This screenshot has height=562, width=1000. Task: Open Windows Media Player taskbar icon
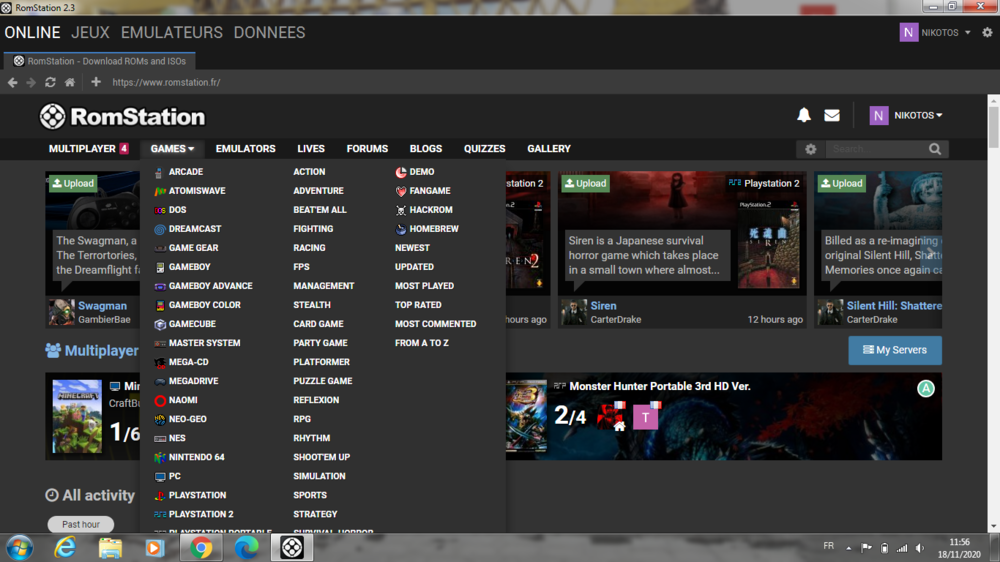coord(154,547)
